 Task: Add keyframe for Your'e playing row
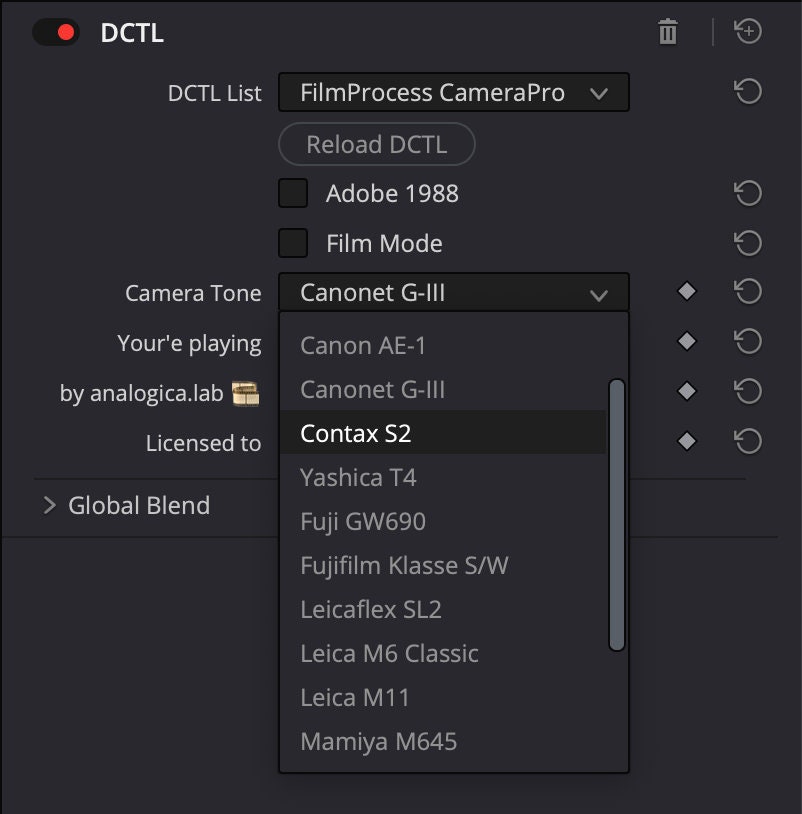point(687,341)
